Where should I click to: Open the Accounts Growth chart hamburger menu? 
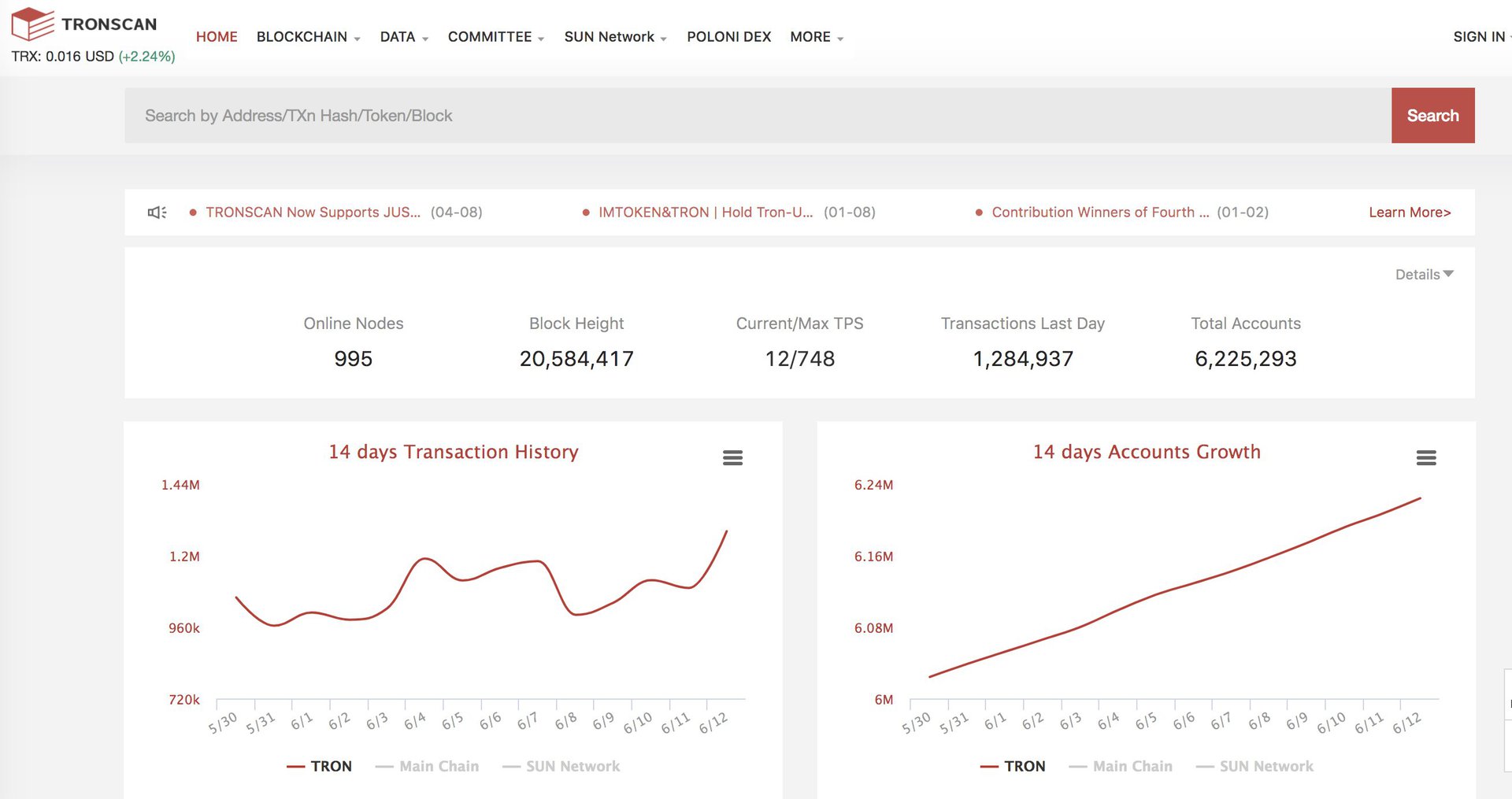tap(1426, 457)
